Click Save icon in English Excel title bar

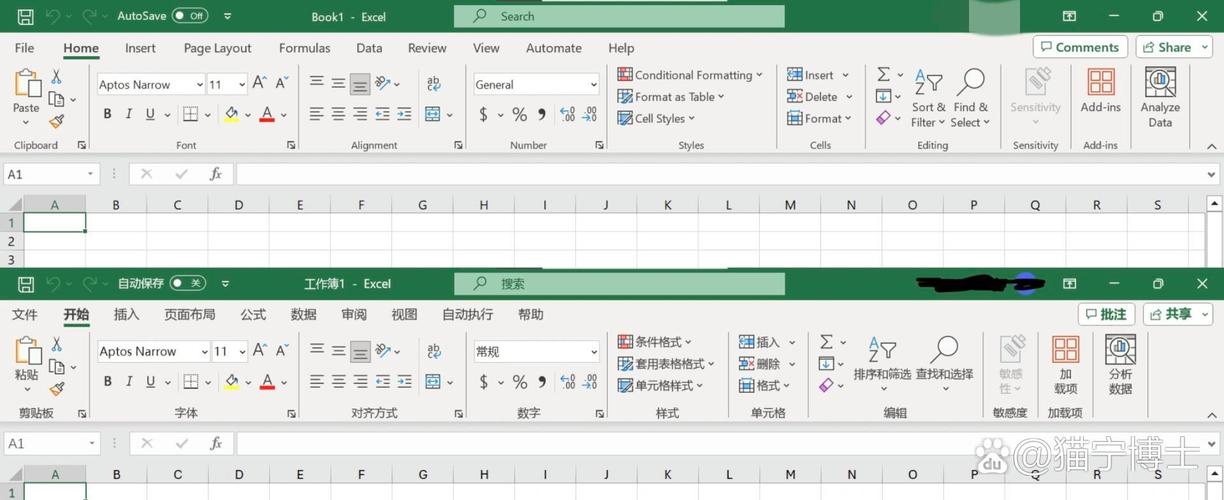tap(25, 16)
